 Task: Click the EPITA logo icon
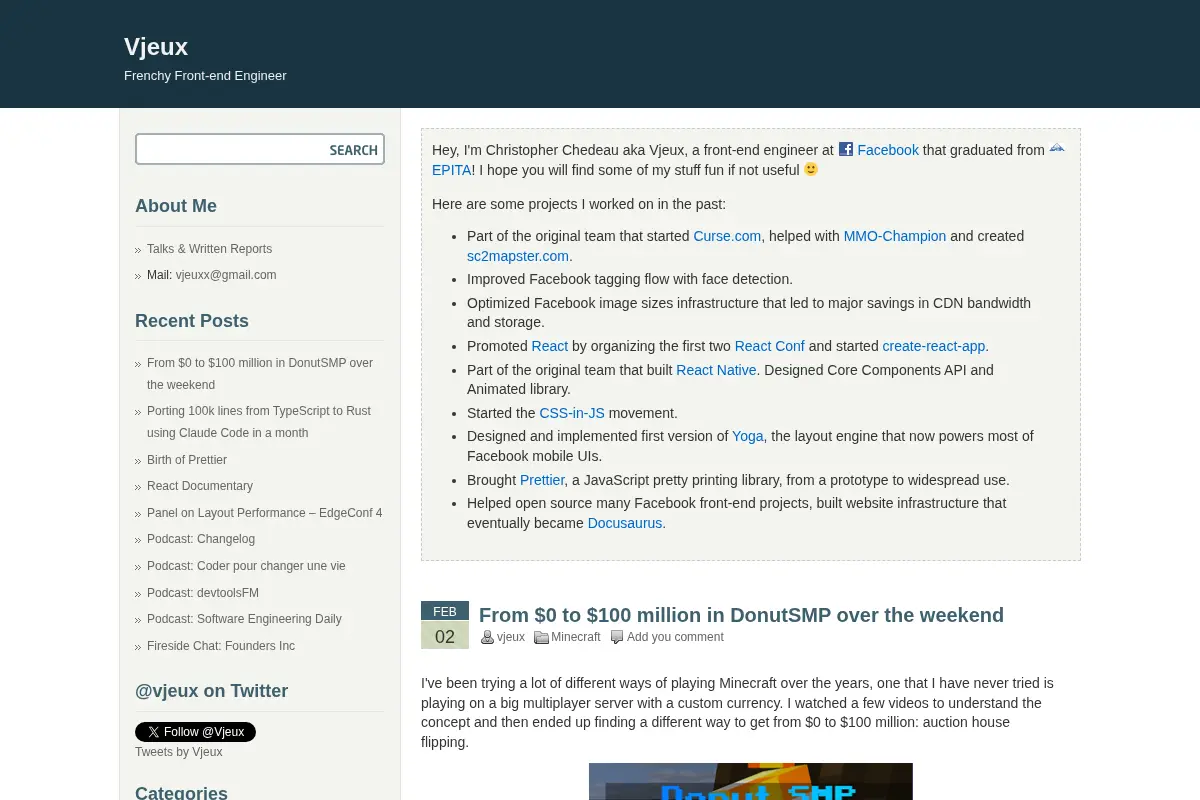(x=1057, y=149)
